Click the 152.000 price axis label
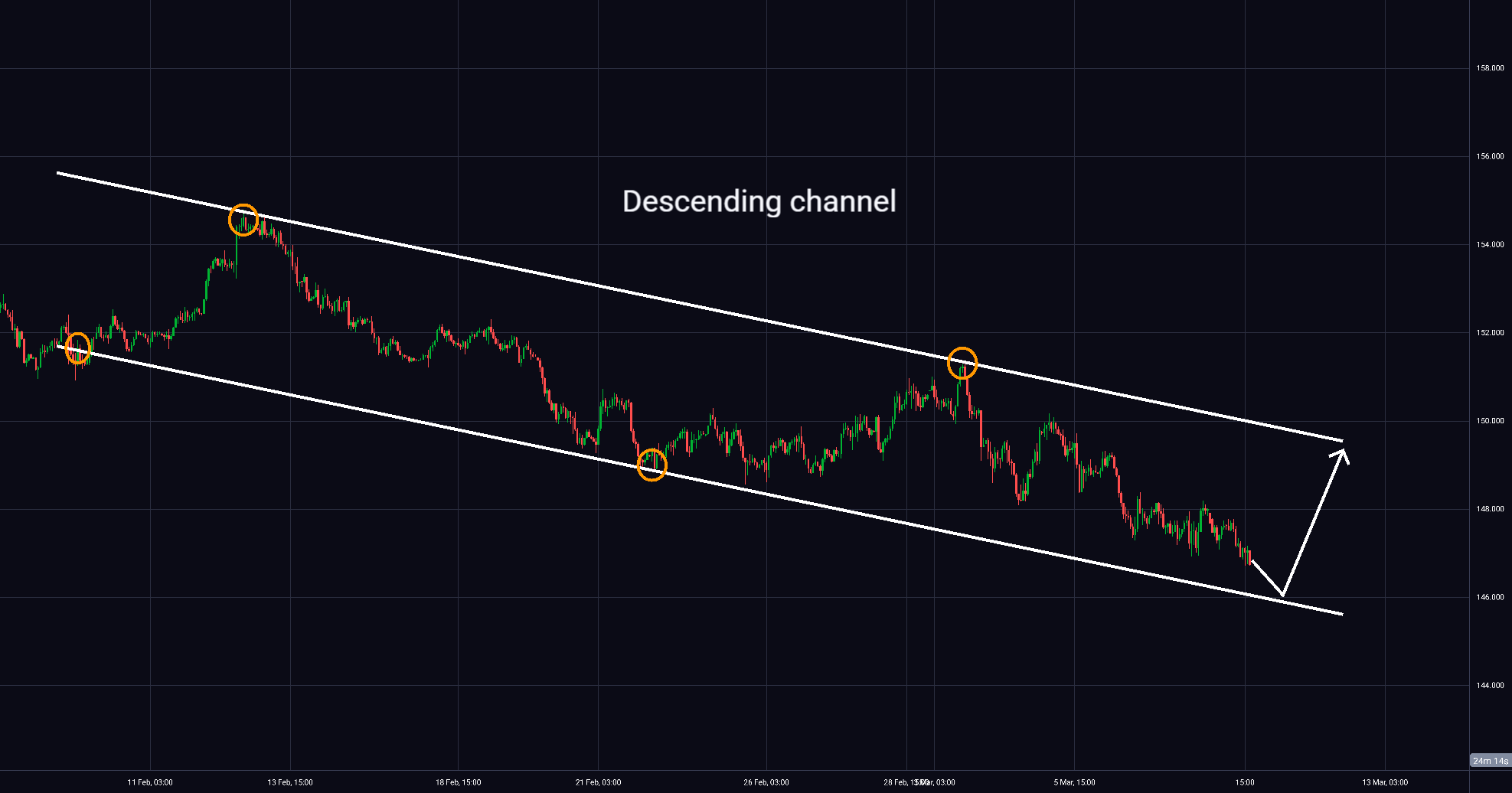Image resolution: width=1512 pixels, height=793 pixels. tap(1490, 333)
